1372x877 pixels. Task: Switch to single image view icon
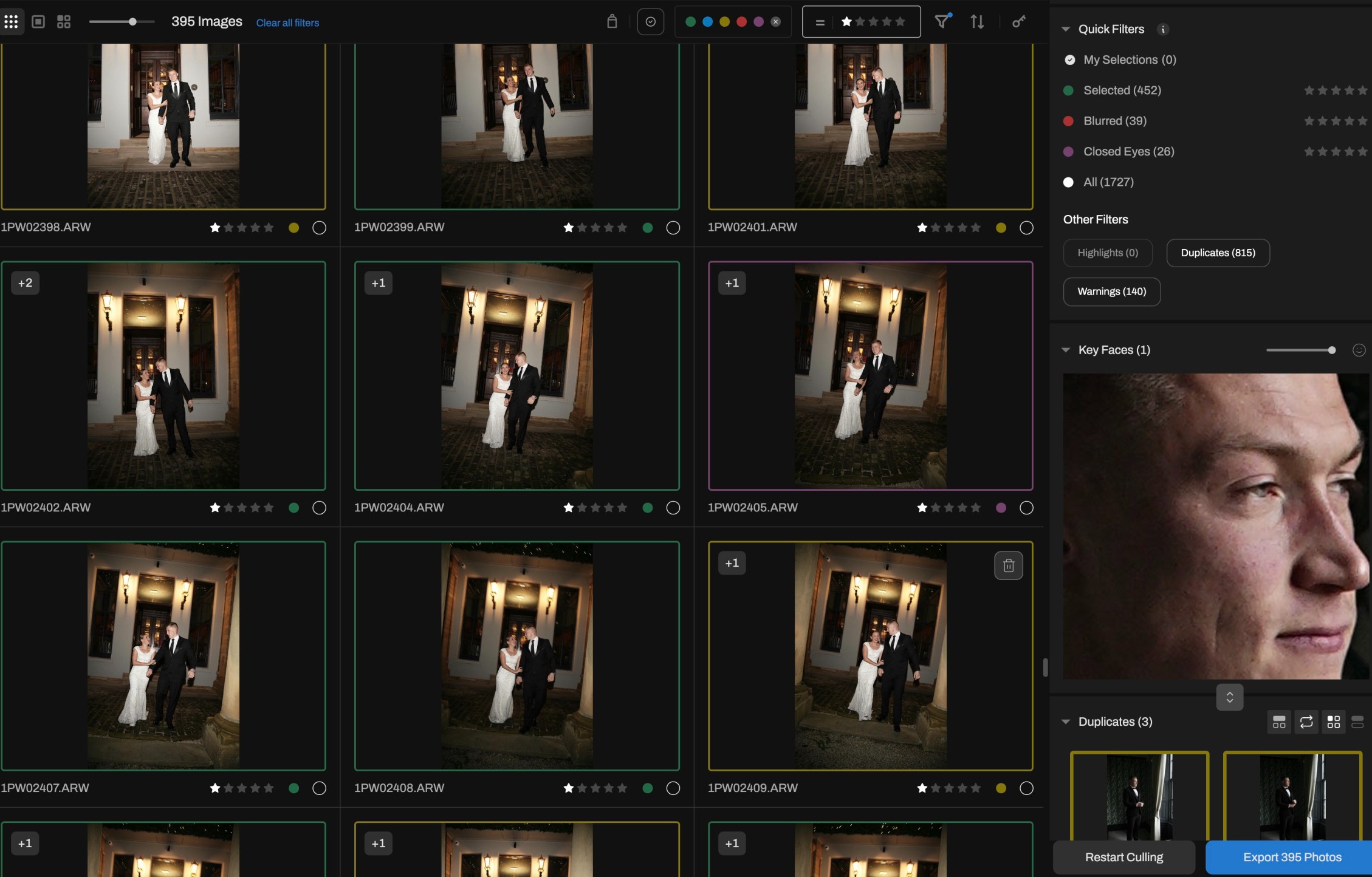tap(38, 22)
